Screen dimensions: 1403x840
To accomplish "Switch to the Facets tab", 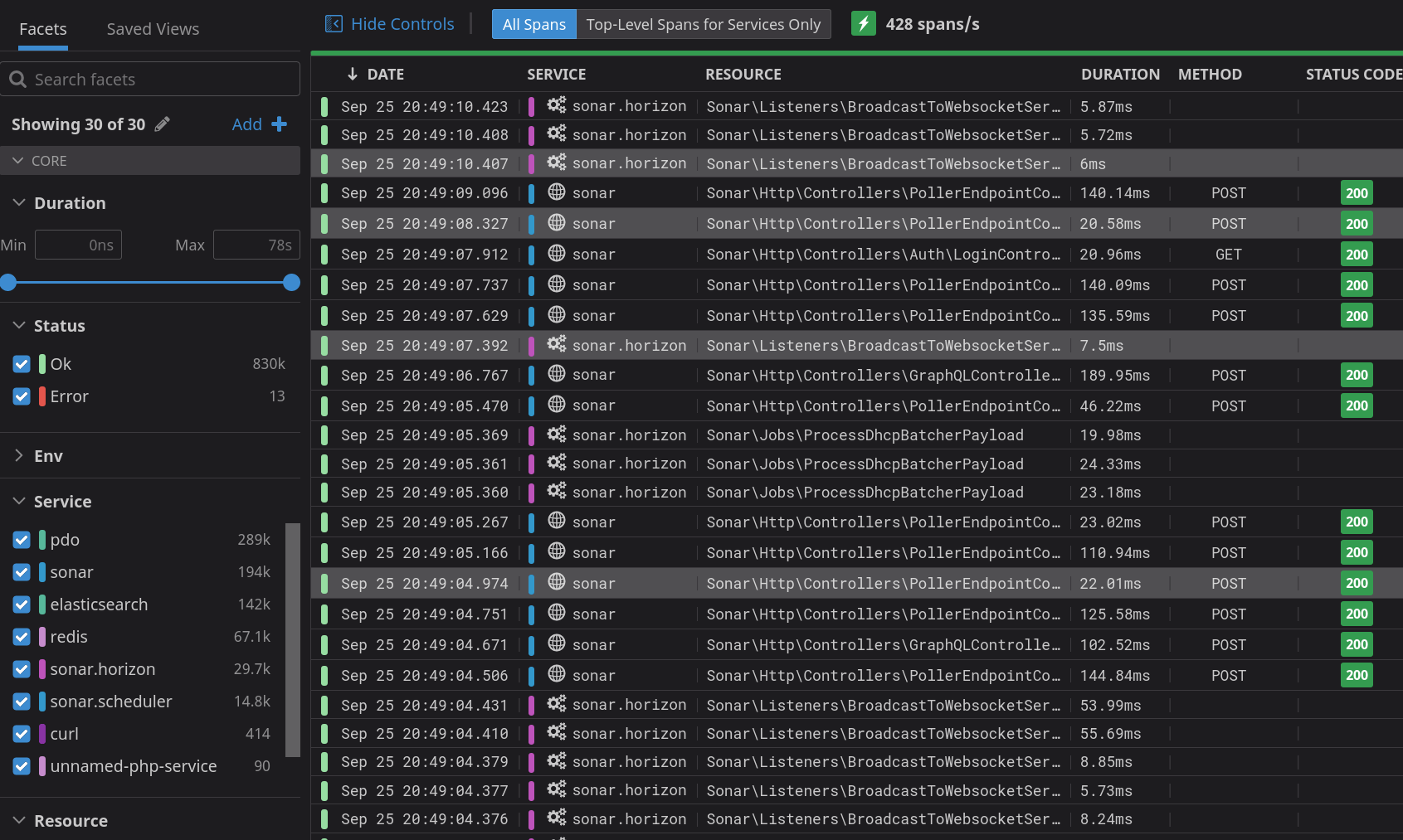I will 43,29.
